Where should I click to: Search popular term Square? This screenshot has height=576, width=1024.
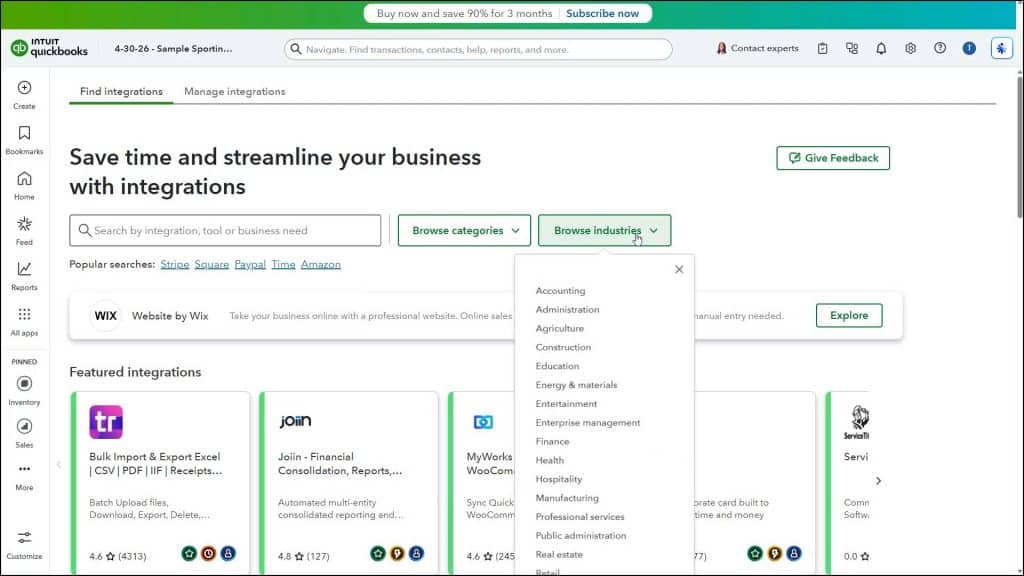coord(212,264)
